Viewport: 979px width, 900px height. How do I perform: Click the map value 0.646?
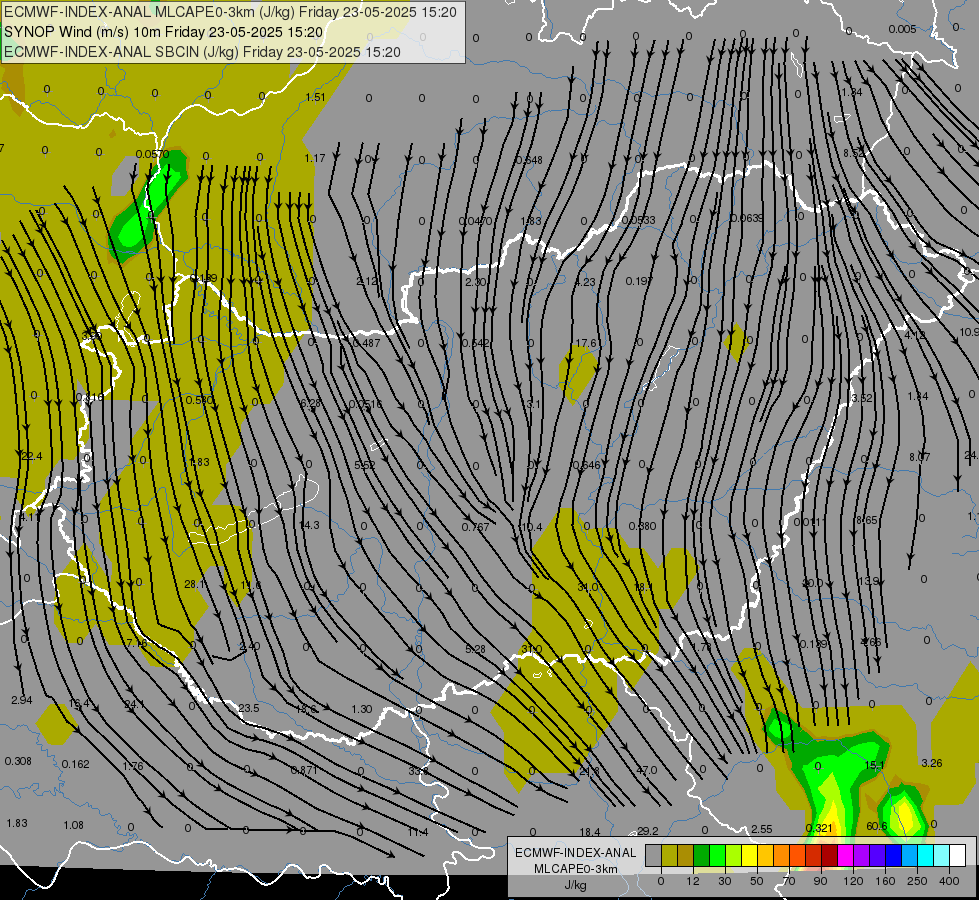(x=587, y=465)
